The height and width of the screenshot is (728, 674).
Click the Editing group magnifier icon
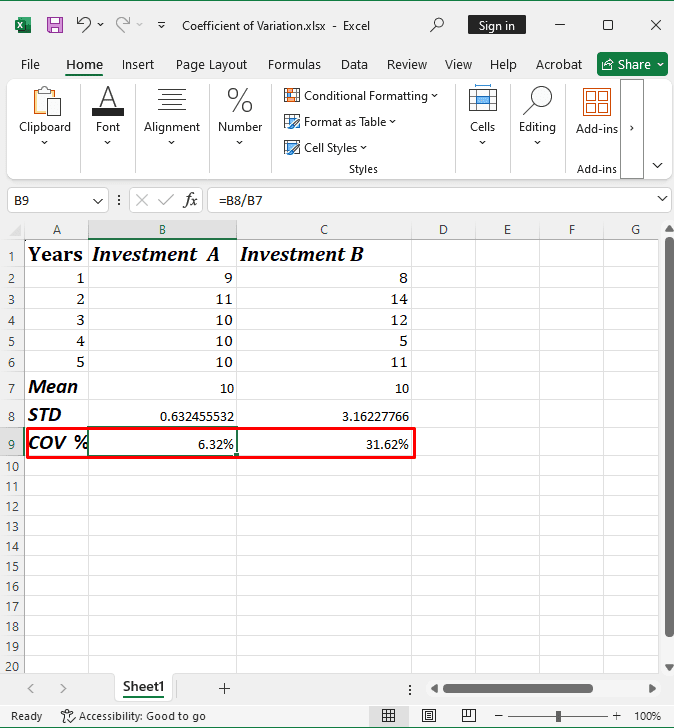[x=537, y=103]
